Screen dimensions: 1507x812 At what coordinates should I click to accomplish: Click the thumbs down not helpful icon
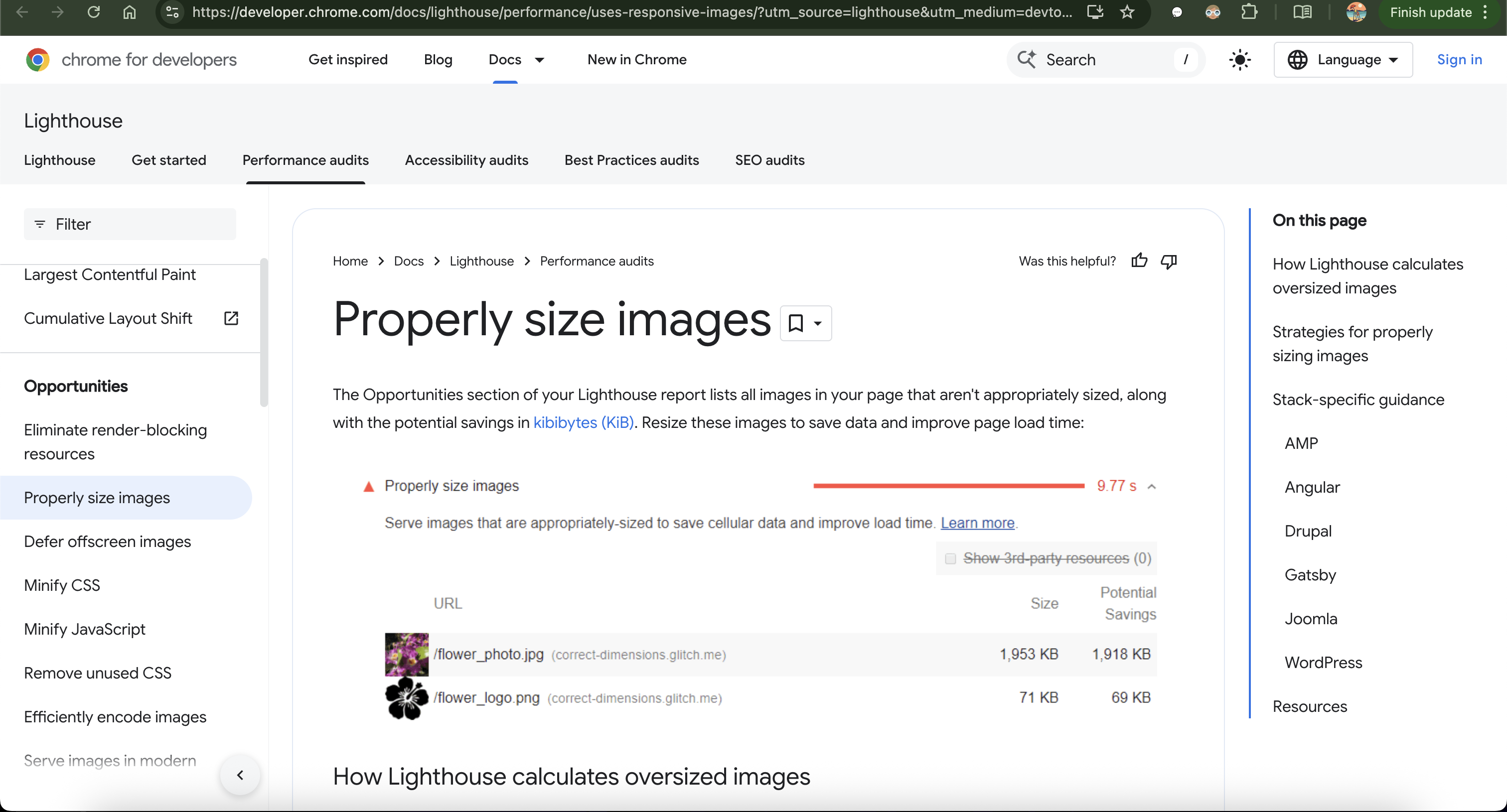click(1169, 262)
